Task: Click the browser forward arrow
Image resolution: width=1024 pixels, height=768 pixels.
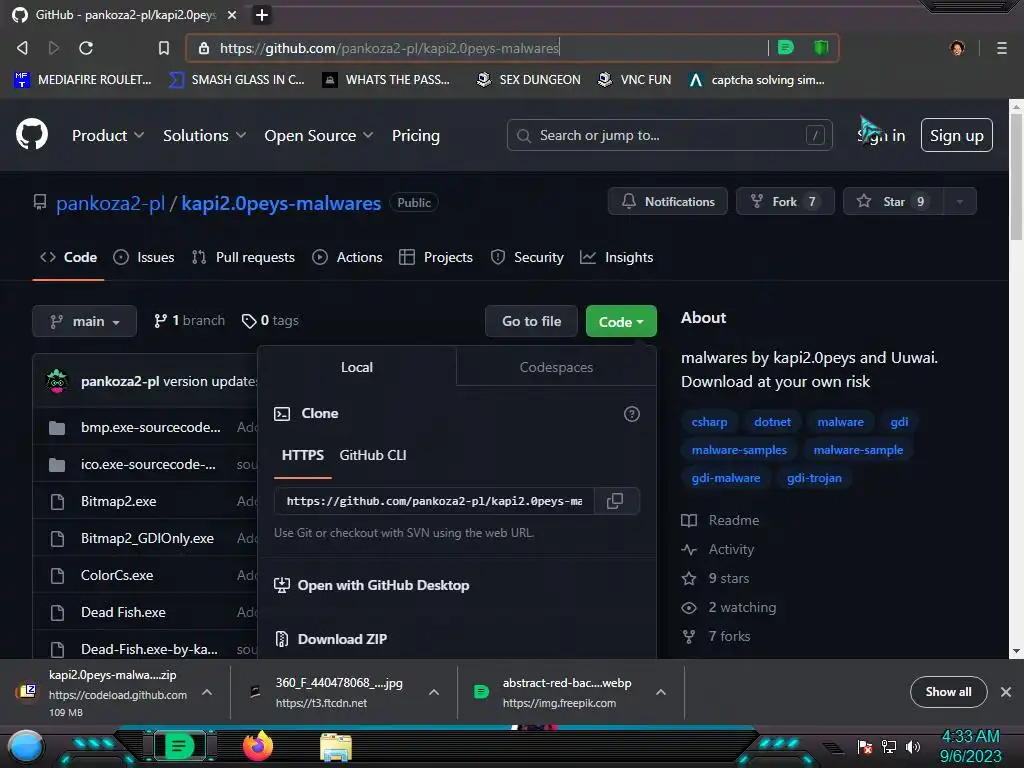Action: (x=54, y=48)
